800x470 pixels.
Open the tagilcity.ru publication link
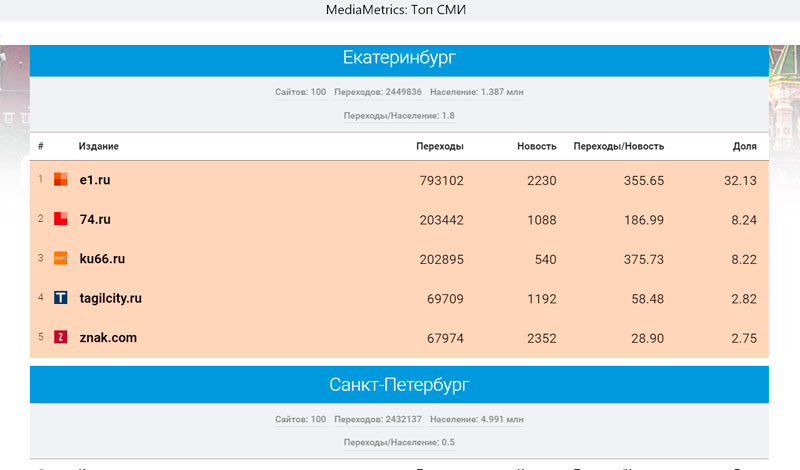click(x=111, y=298)
